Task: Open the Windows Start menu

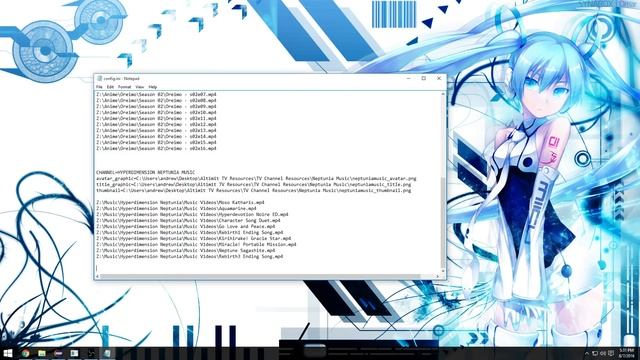Action: point(7,353)
